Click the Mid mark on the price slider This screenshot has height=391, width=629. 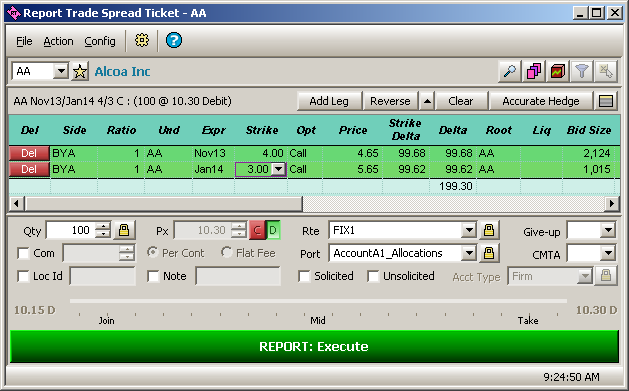pyautogui.click(x=318, y=320)
